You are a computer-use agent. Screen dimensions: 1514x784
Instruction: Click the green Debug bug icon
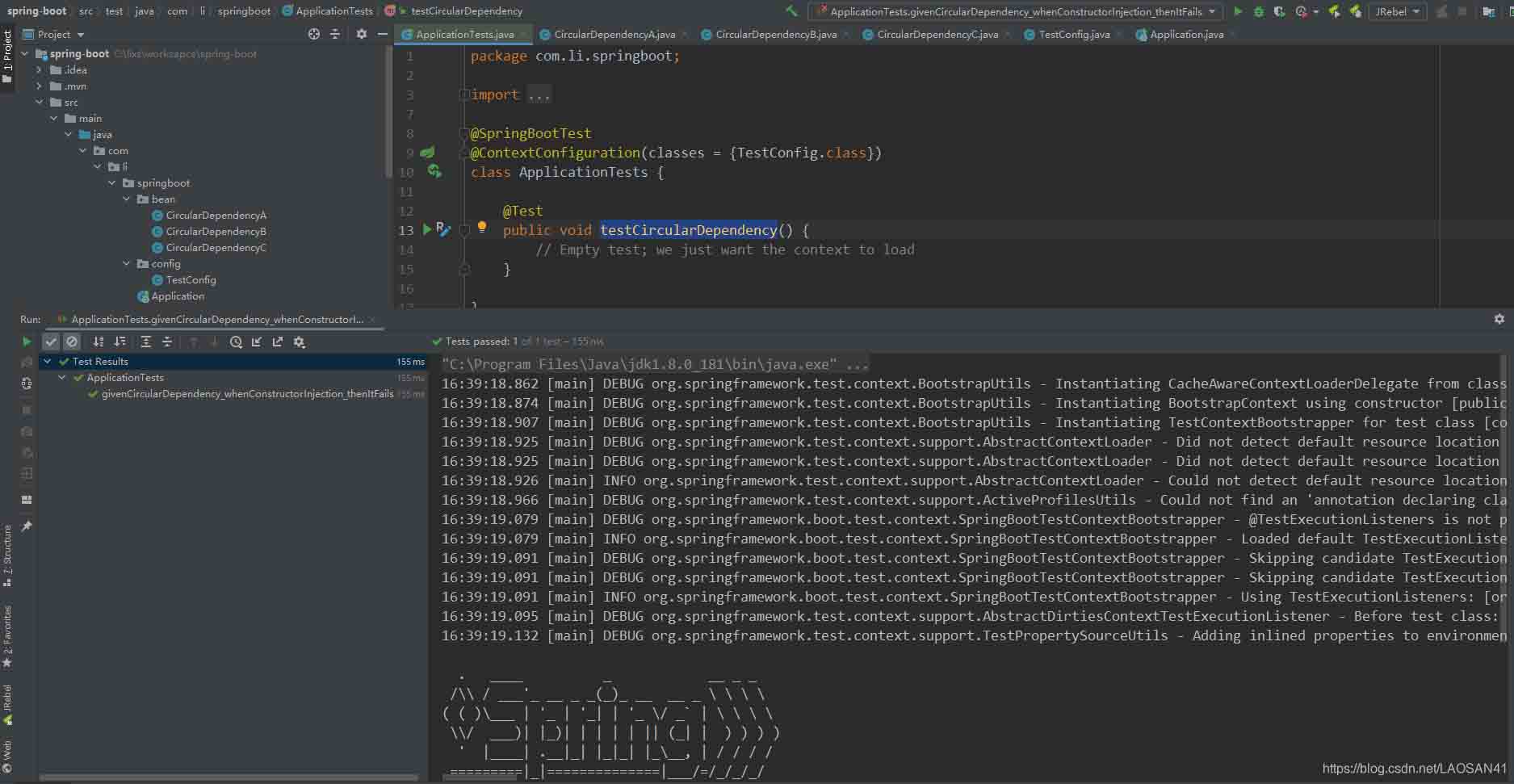coord(1258,11)
